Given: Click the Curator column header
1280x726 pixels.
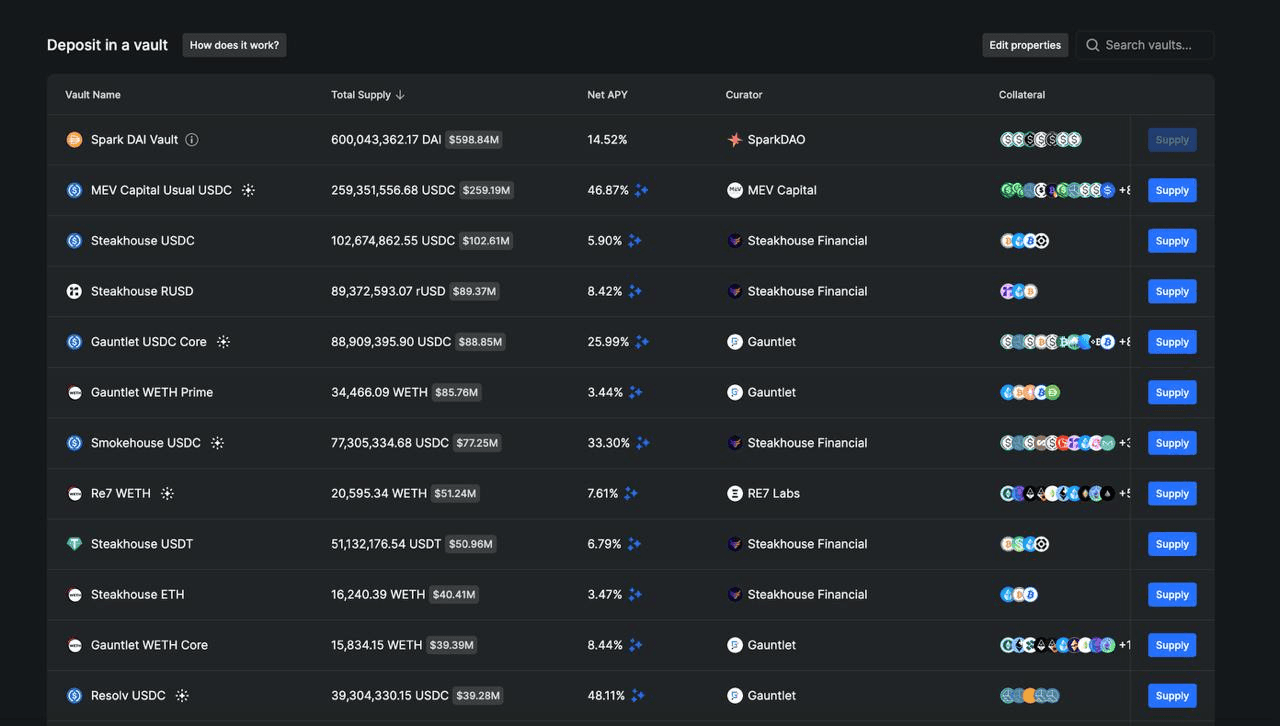Looking at the screenshot, I should pyautogui.click(x=744, y=95).
